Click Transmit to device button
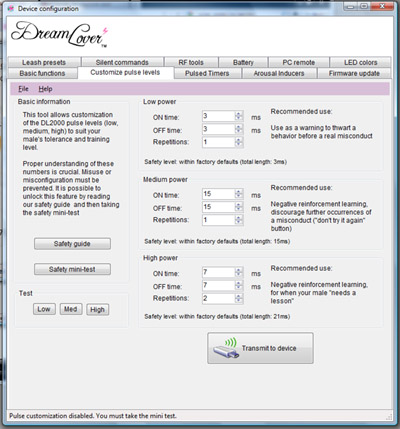The width and height of the screenshot is (400, 429). pos(260,348)
